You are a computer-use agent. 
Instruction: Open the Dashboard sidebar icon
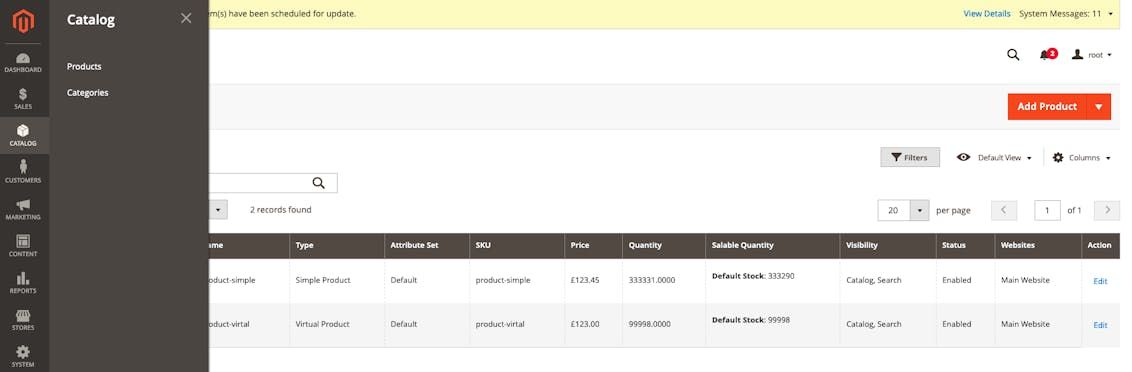[23, 62]
